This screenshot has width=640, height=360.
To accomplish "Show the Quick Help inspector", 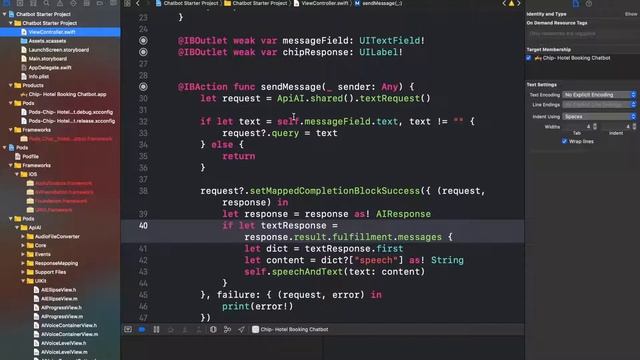I will [589, 4].
